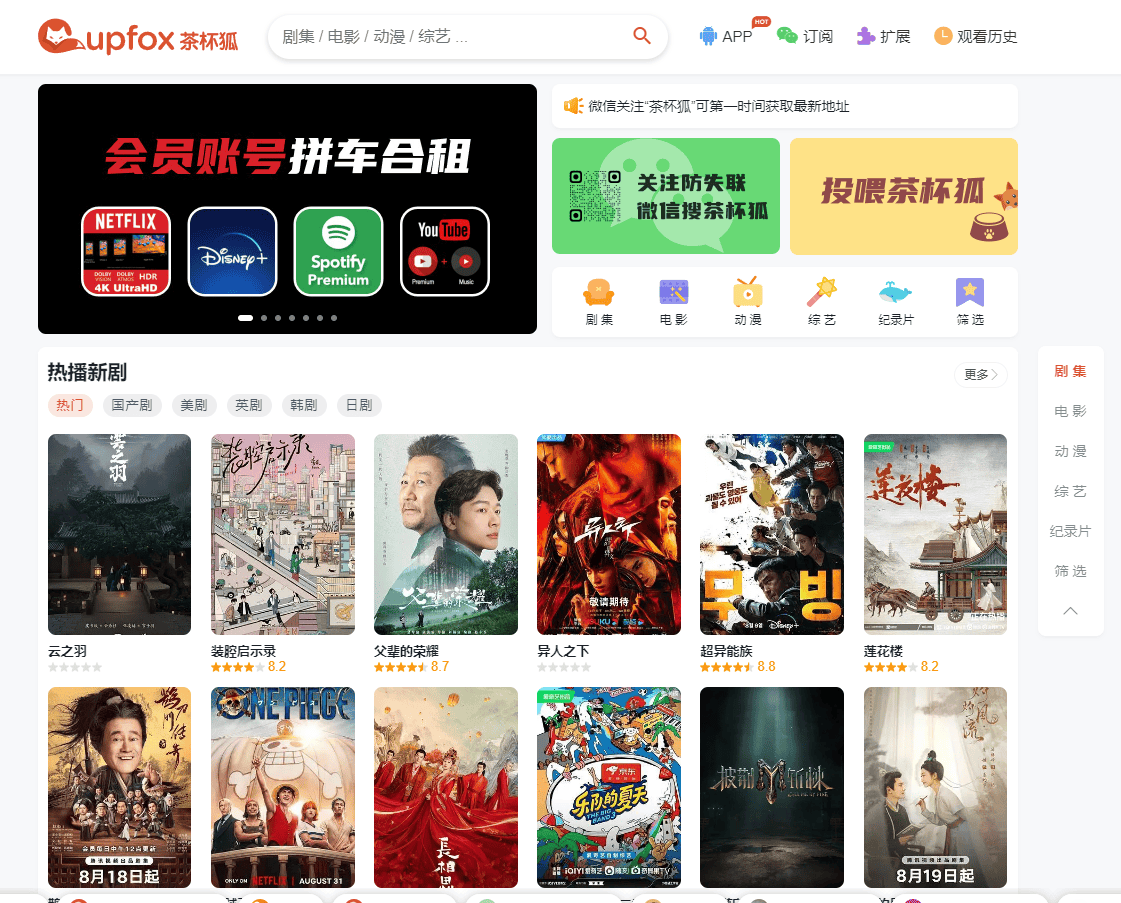Open the 扩展 puzzle-piece extension icon
Screen dimensions: 1121x903
[866, 37]
